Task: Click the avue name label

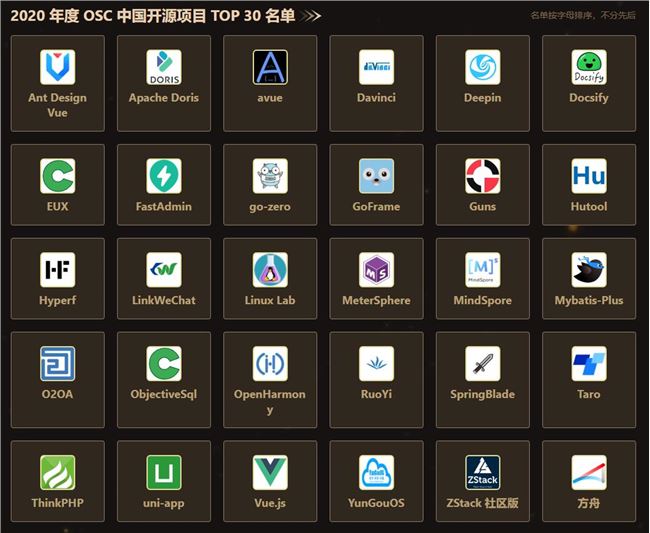Action: (270, 98)
